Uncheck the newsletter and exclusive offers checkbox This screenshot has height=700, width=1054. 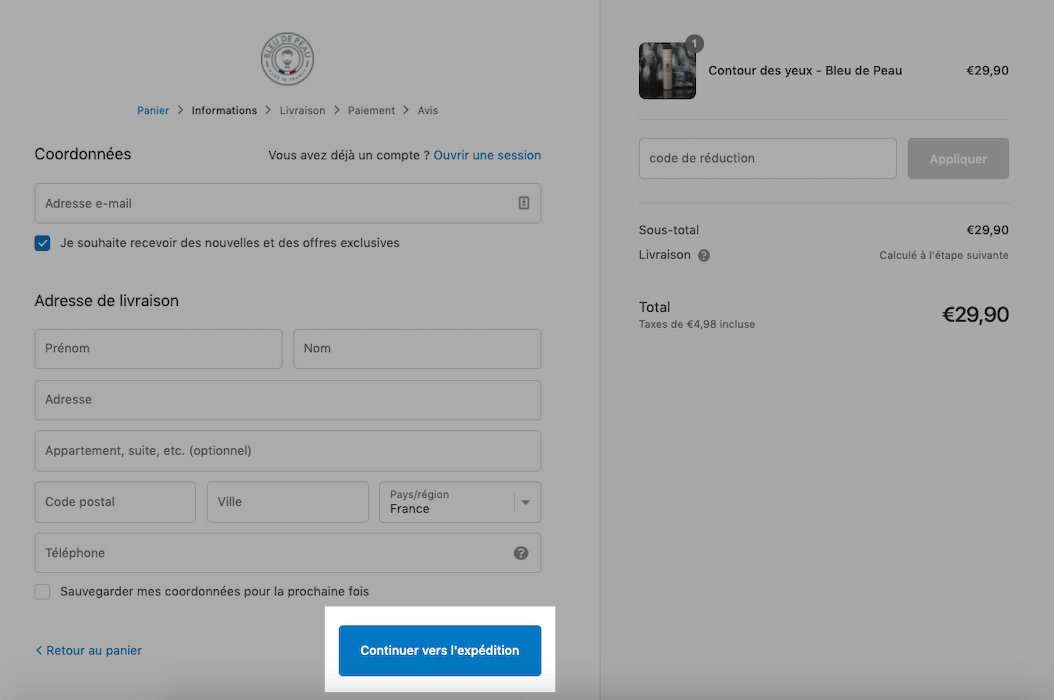pyautogui.click(x=42, y=243)
